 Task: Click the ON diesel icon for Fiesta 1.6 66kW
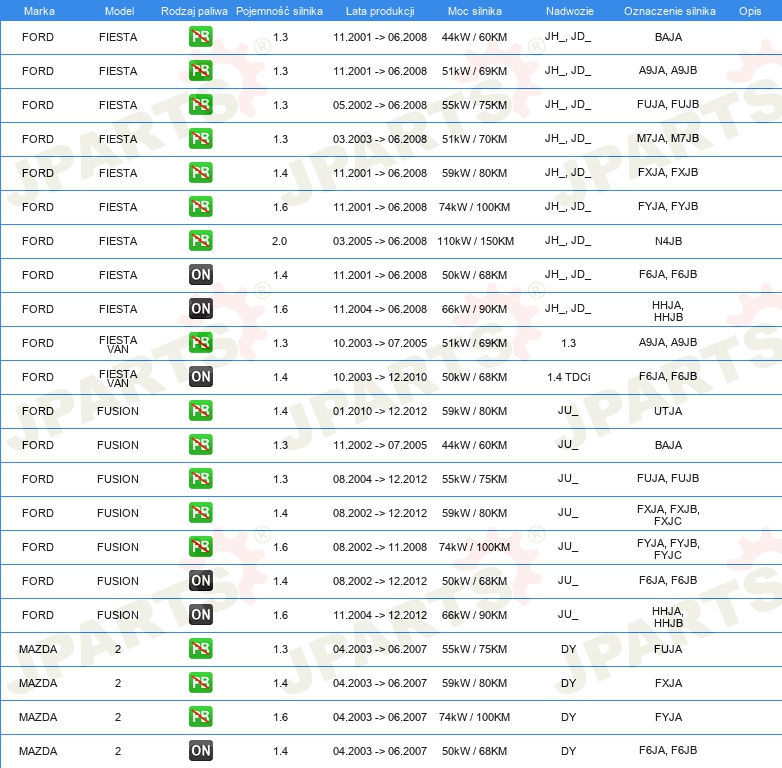click(x=200, y=309)
